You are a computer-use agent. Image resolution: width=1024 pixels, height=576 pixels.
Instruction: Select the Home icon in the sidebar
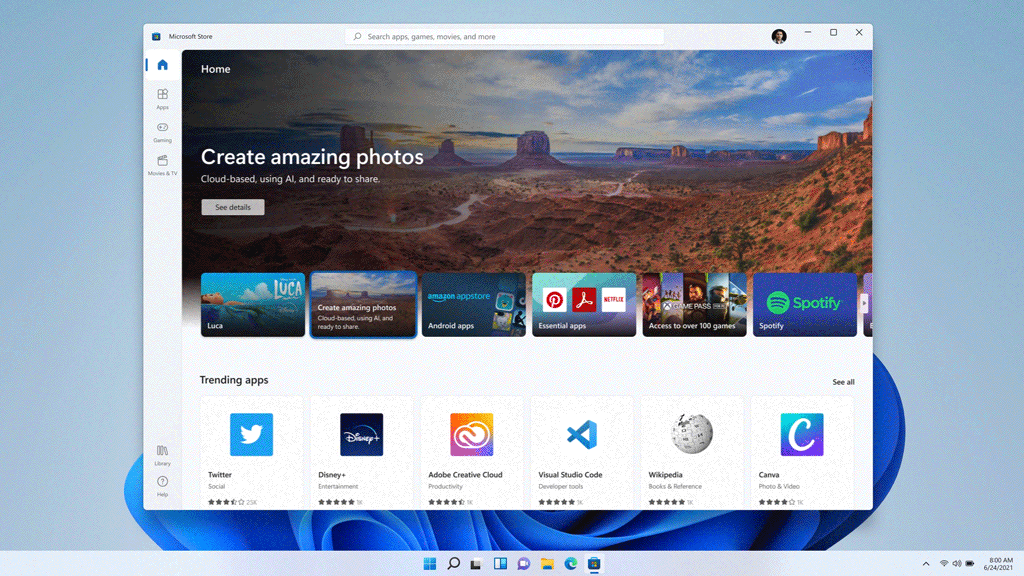[x=162, y=64]
